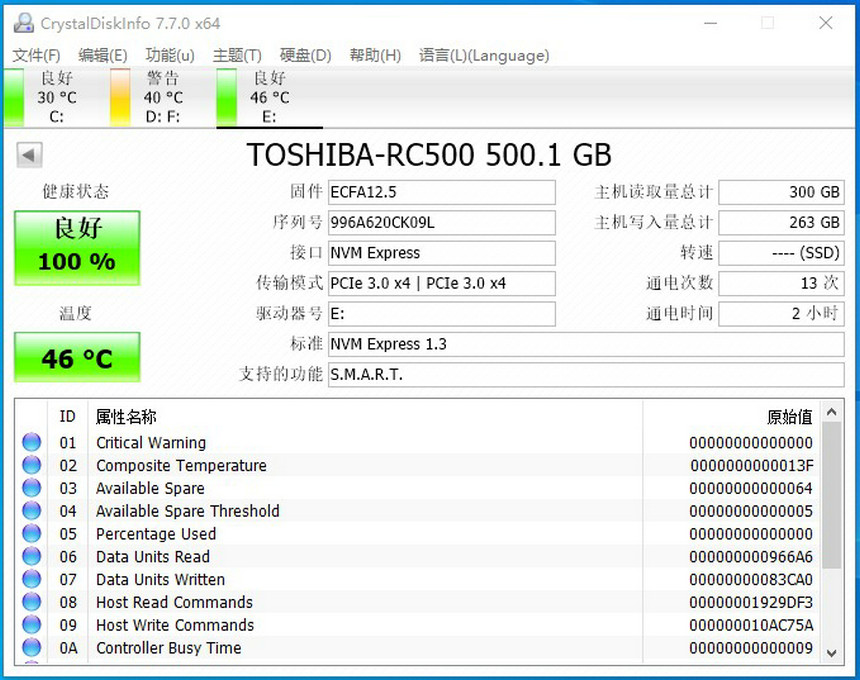Click the blue status indicator for Critical Warning
Viewport: 860px width, 680px height.
click(x=30, y=442)
